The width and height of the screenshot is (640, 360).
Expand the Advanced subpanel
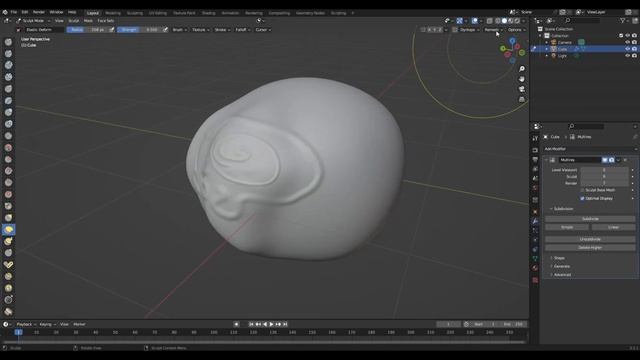[x=562, y=275]
